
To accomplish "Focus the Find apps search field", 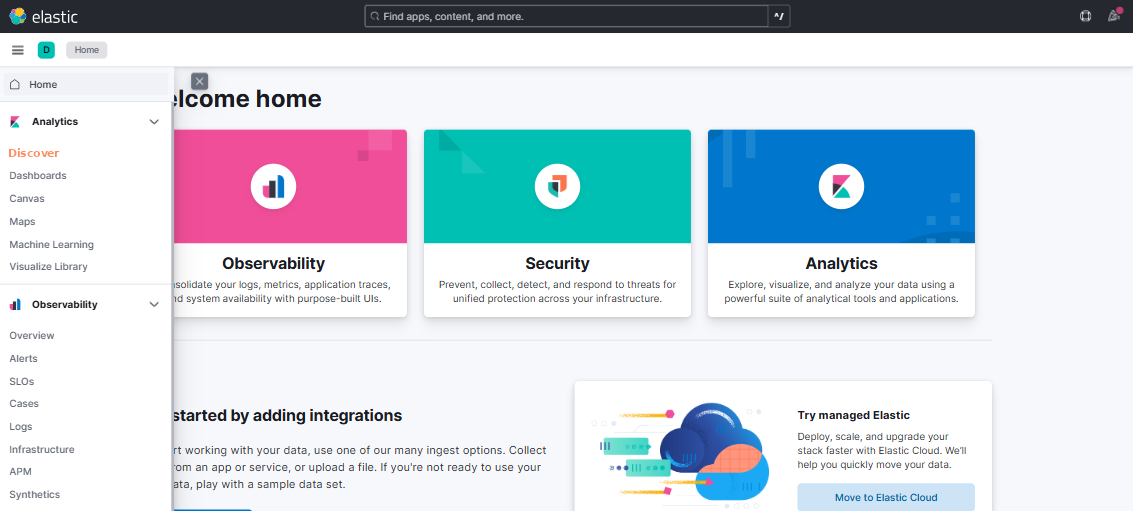I will point(566,16).
